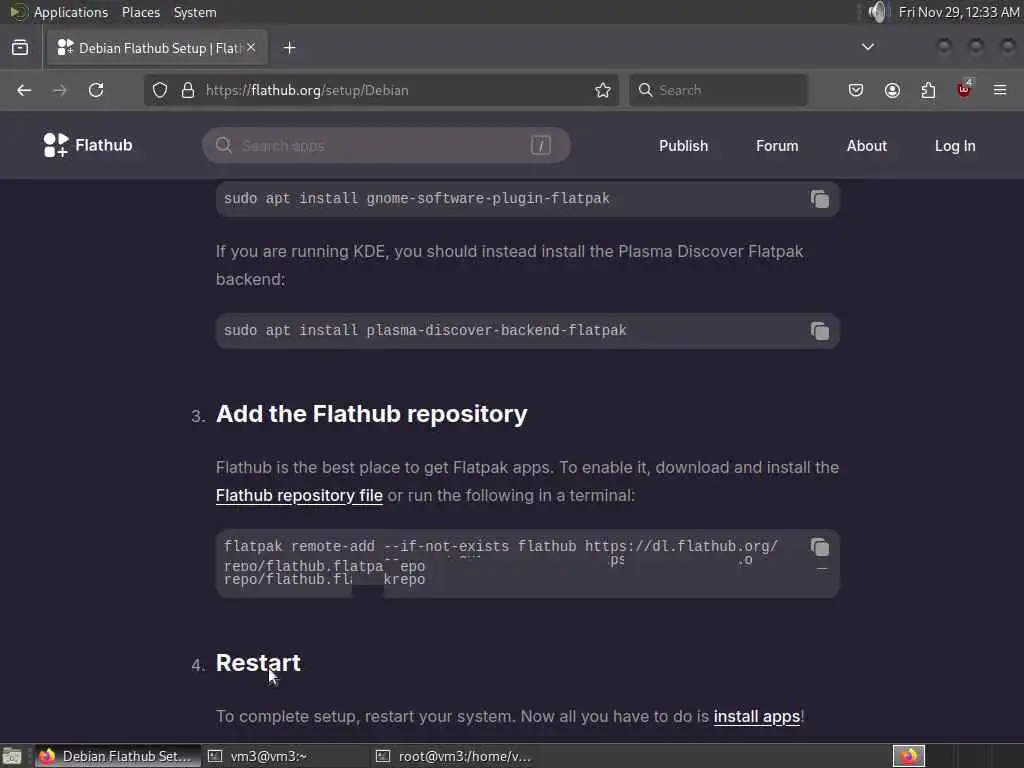Adjust system volume speaker icon
The height and width of the screenshot is (768, 1024).
pyautogui.click(x=879, y=12)
